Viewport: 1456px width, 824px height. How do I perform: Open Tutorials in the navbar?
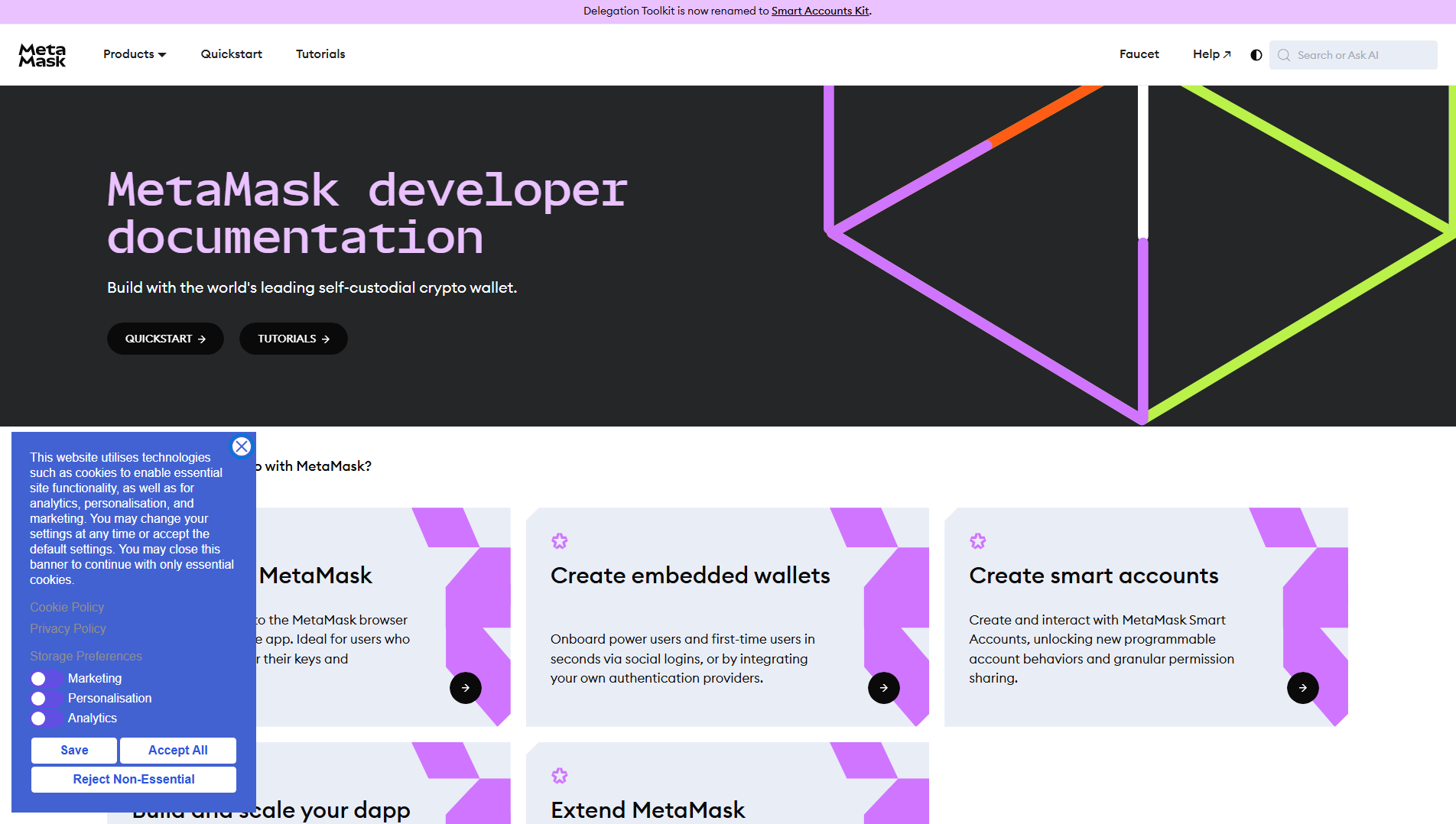(x=320, y=54)
